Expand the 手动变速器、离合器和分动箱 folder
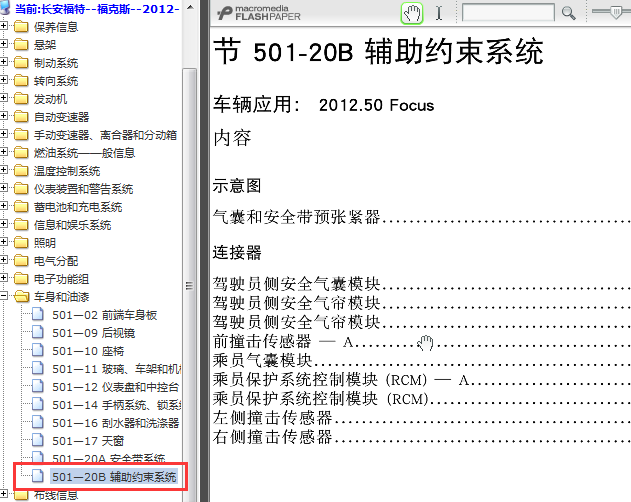631x502 pixels. (x=4, y=134)
